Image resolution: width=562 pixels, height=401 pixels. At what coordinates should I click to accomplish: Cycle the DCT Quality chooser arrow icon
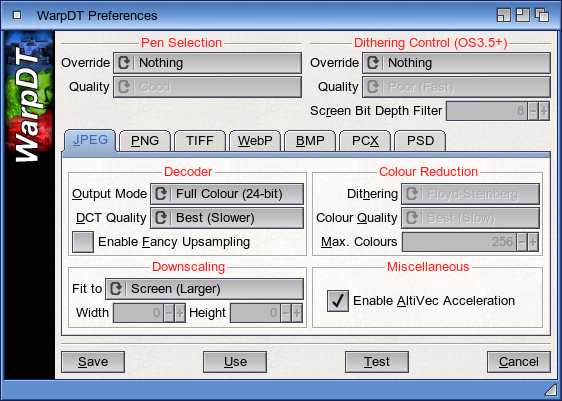pyautogui.click(x=161, y=218)
